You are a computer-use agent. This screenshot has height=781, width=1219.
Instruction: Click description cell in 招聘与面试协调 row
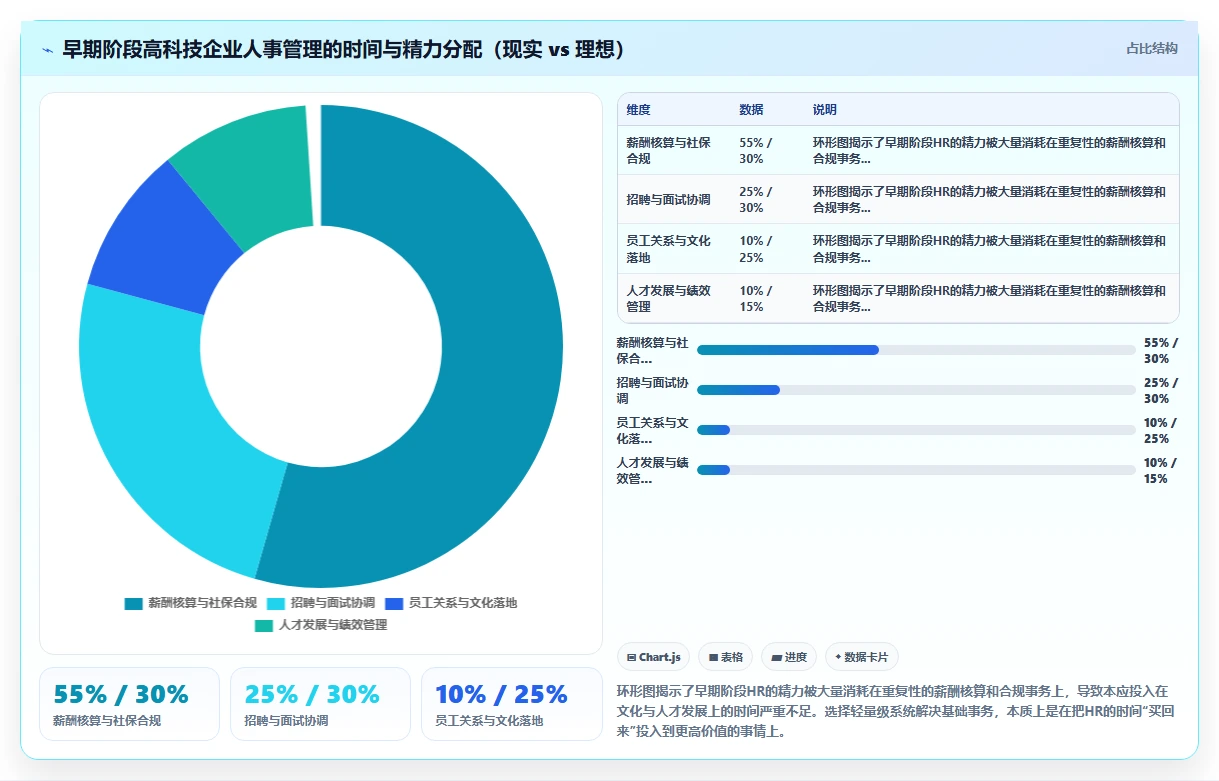tap(990, 199)
